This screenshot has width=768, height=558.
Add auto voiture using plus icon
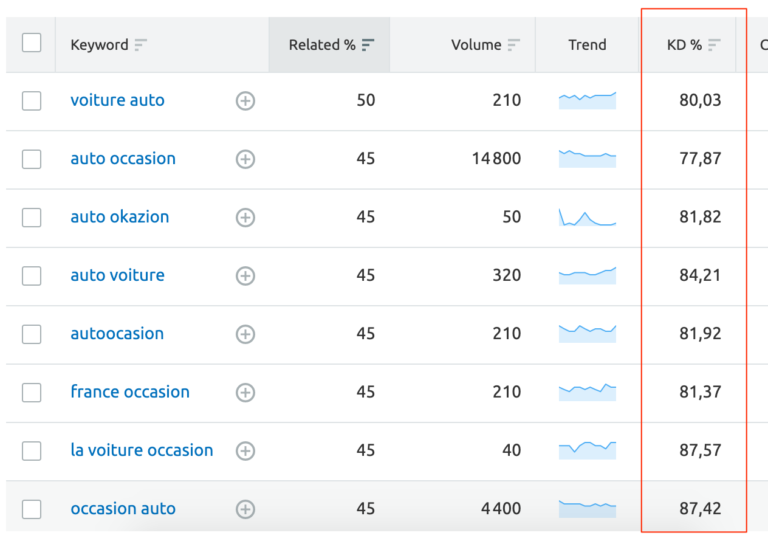tap(245, 276)
